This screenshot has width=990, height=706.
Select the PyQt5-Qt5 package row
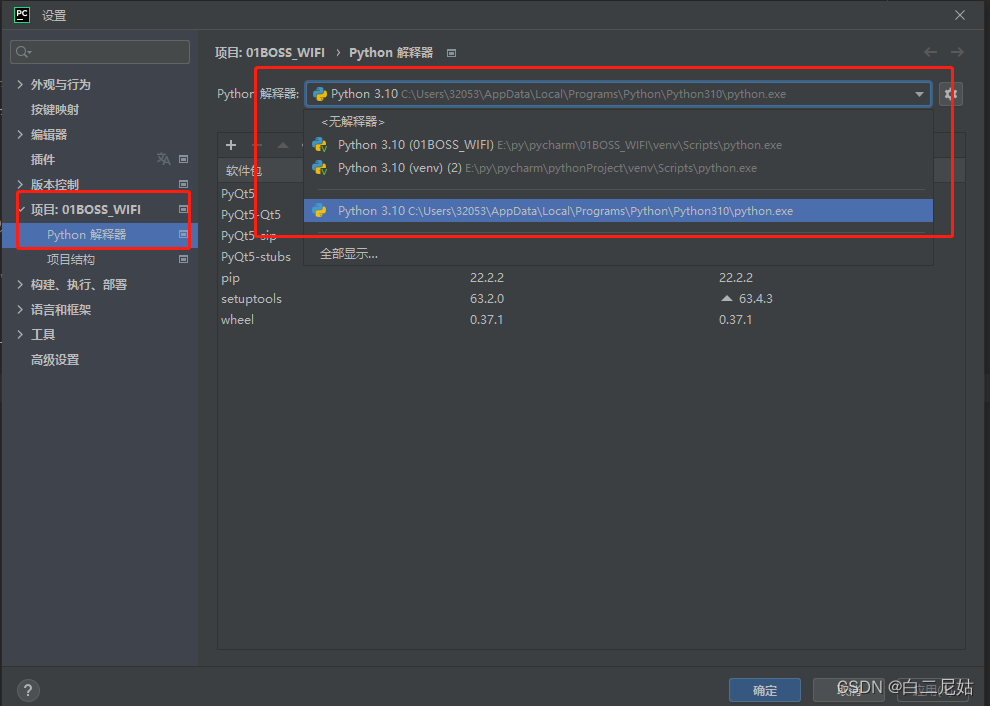coord(251,215)
